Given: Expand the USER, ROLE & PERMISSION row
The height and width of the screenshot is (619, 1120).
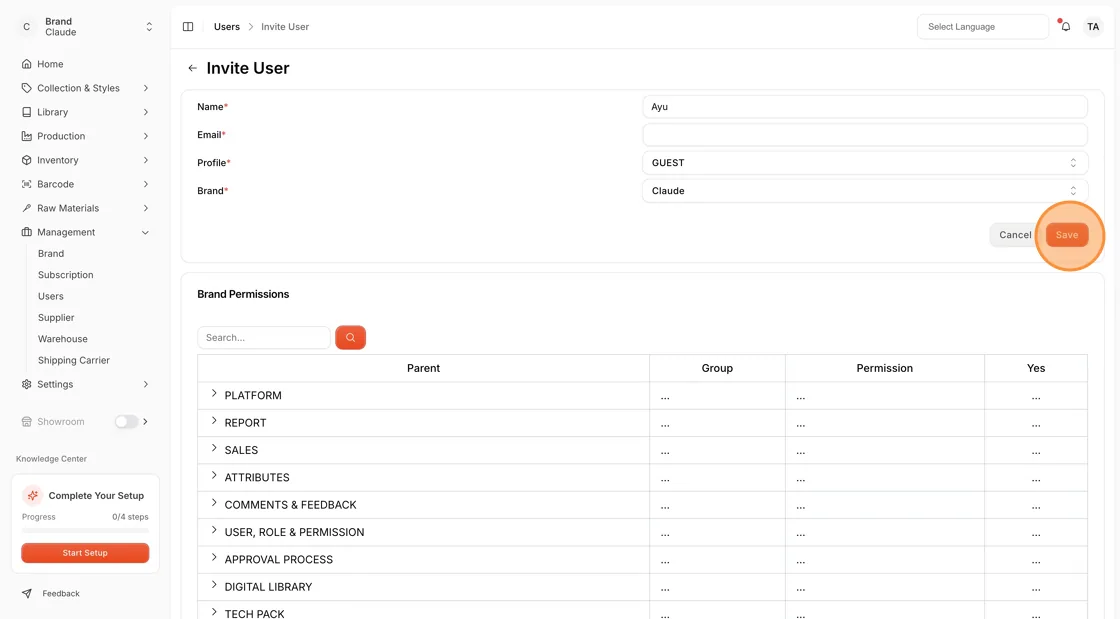Looking at the screenshot, I should [x=214, y=530].
